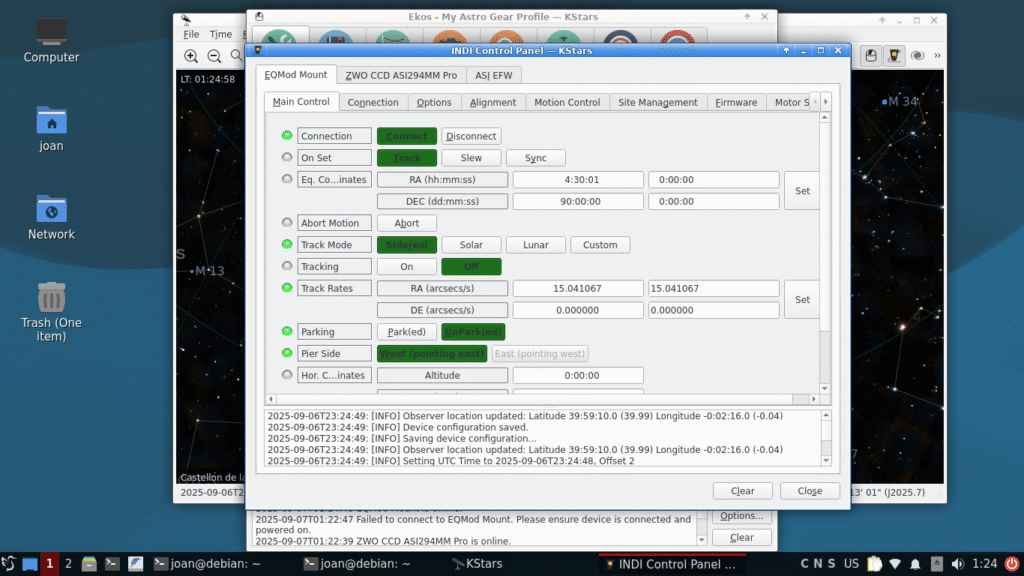Select Solar track mode

[471, 245]
